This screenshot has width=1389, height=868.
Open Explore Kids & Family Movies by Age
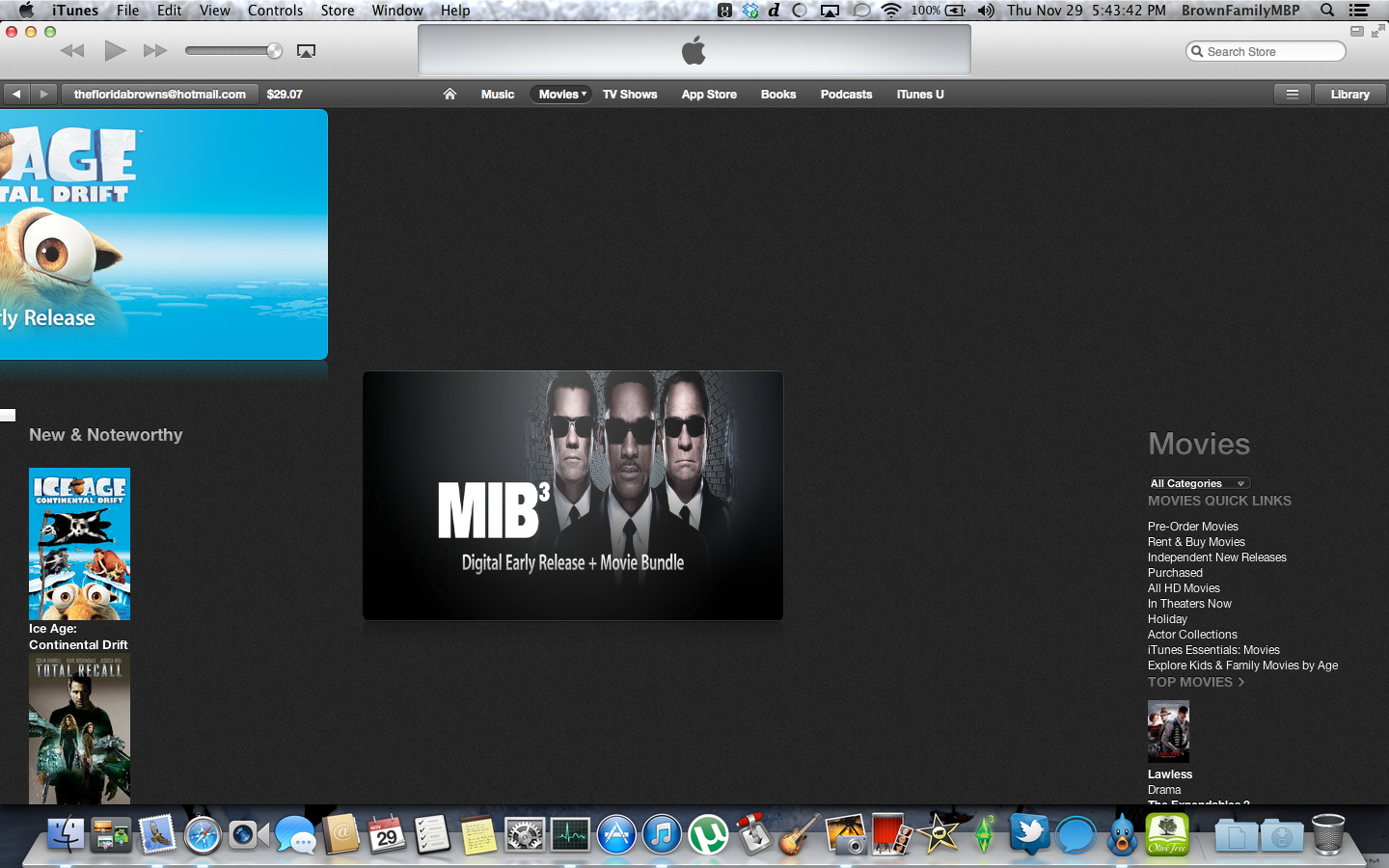click(1242, 665)
